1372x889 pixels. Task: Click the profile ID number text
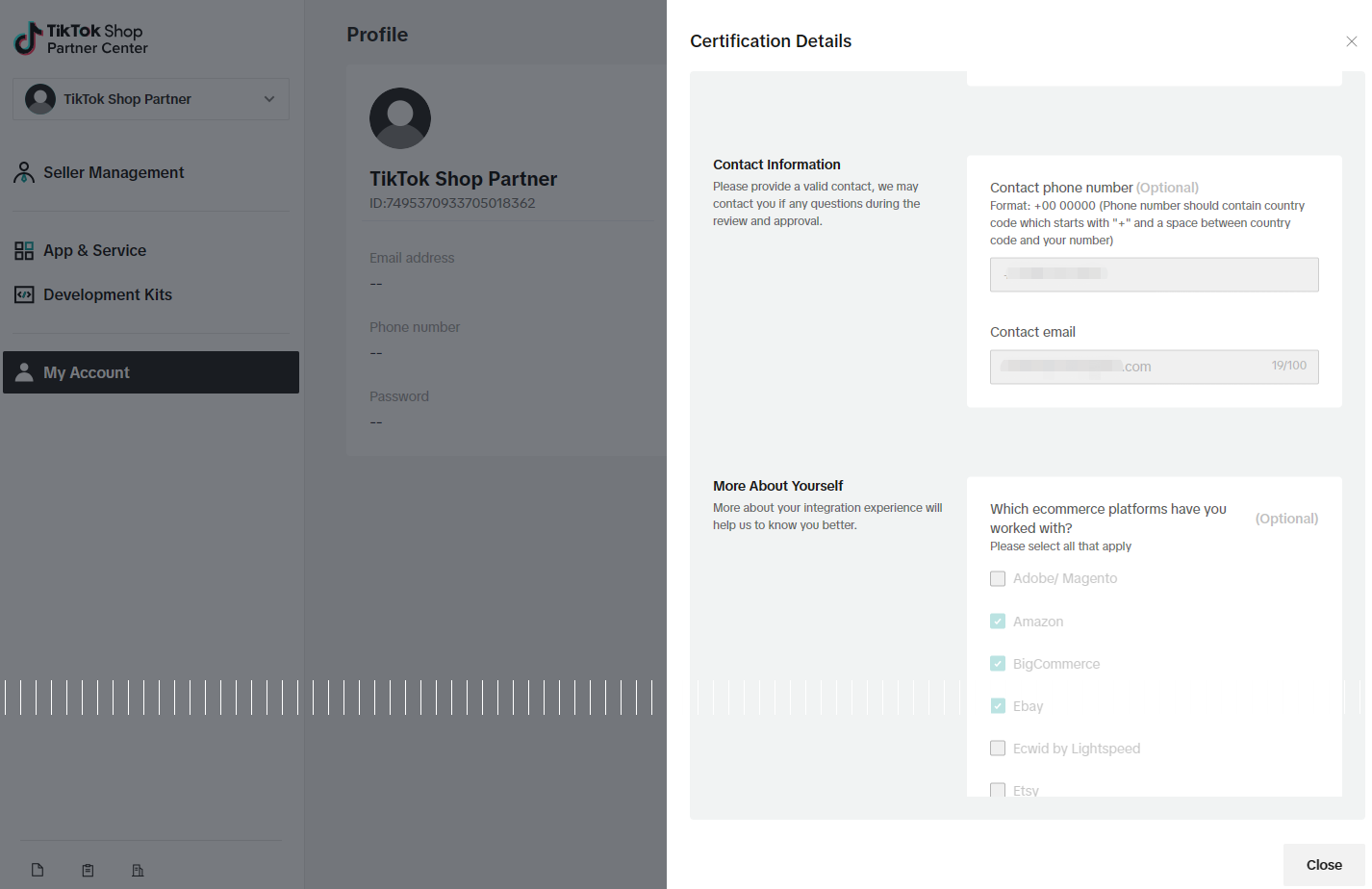pos(452,203)
